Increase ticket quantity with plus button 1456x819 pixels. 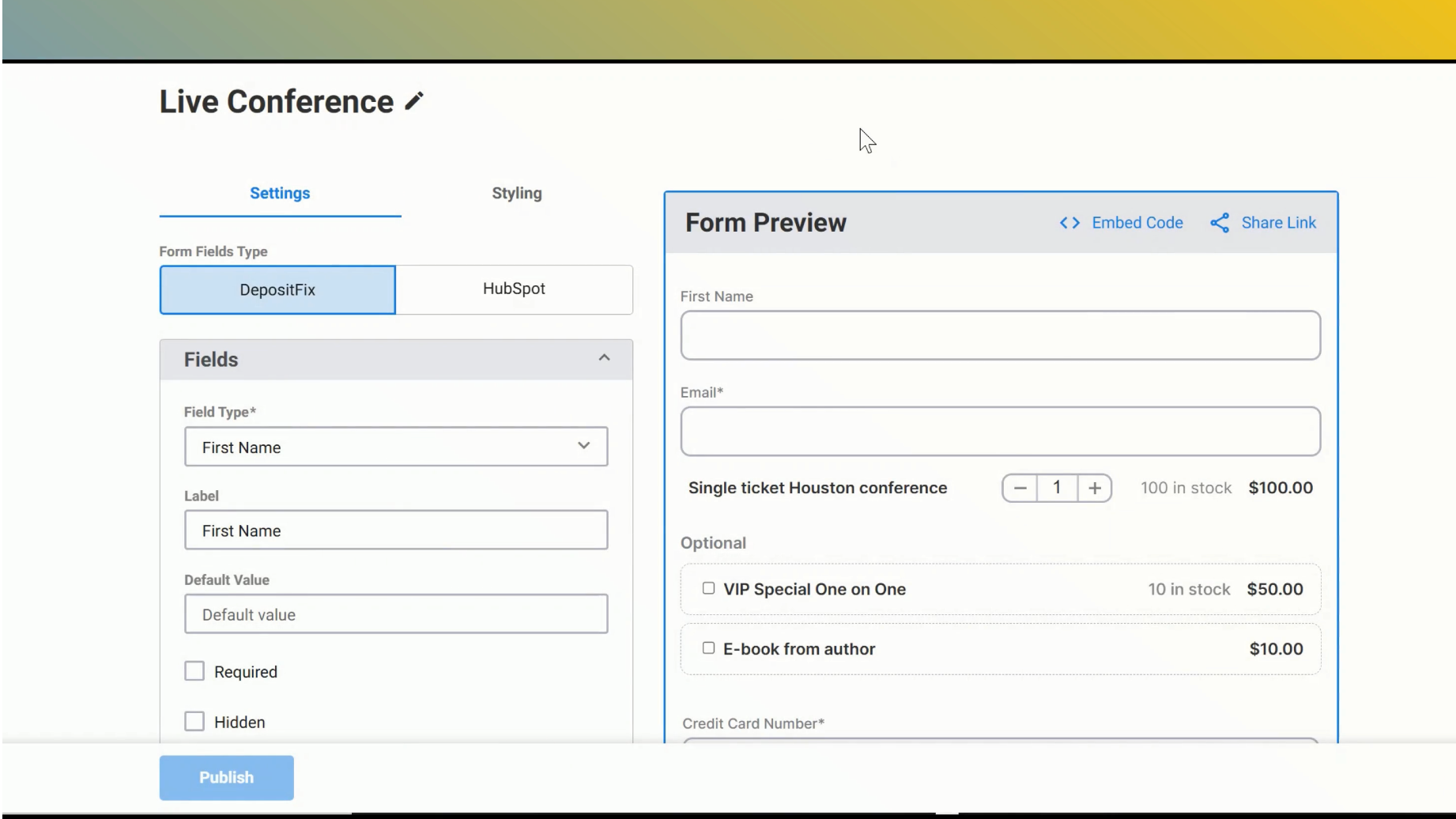point(1094,489)
